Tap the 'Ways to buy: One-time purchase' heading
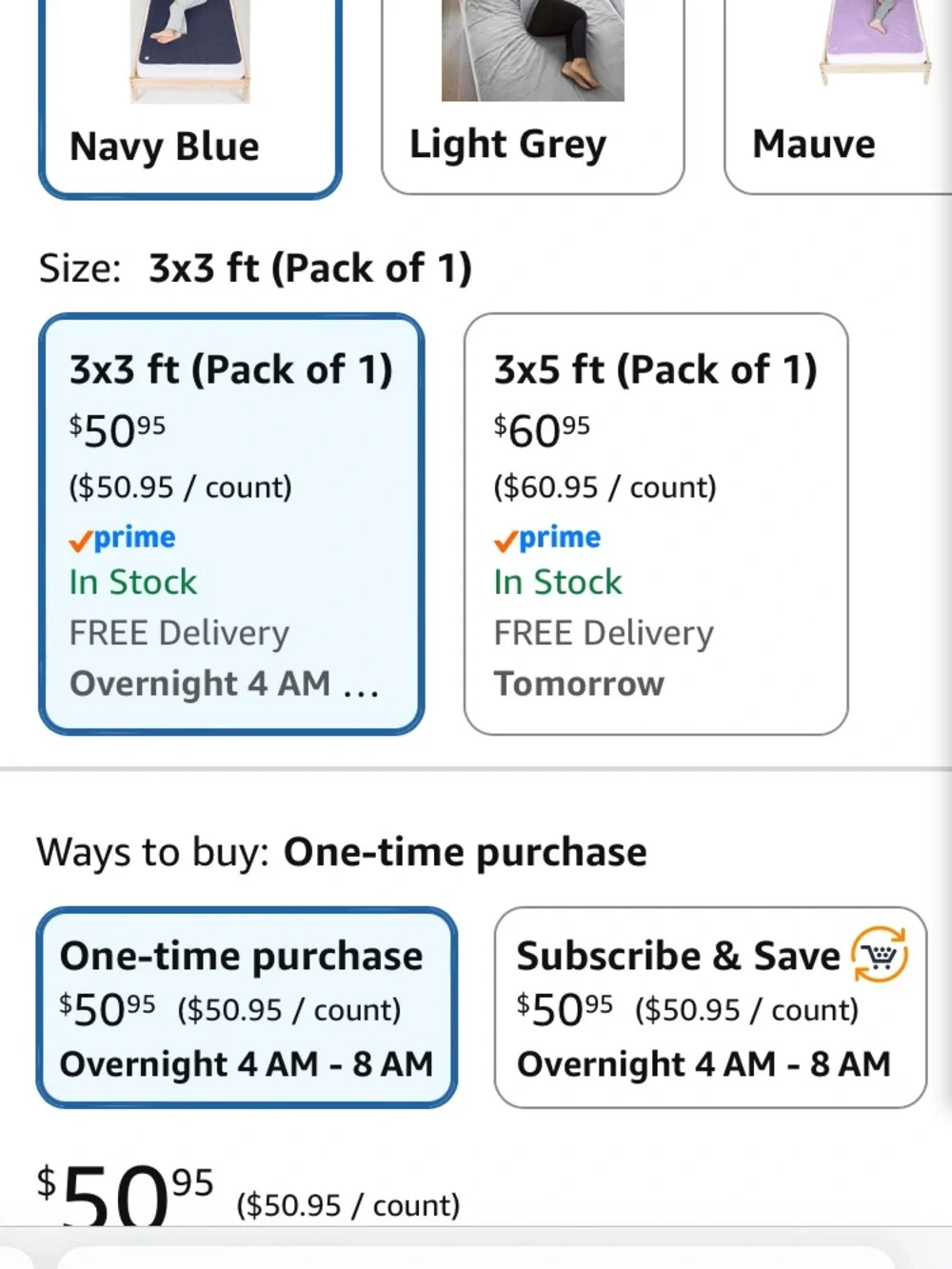952x1269 pixels. (x=342, y=852)
